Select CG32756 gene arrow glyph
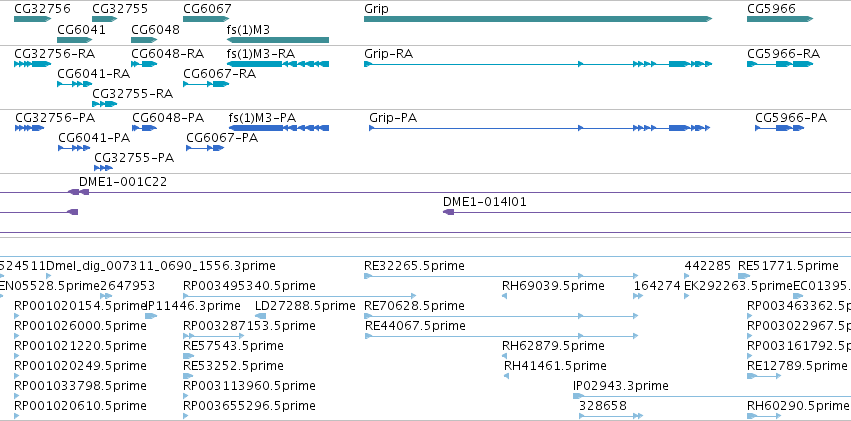Screen dimensions: 851x421 [33, 19]
